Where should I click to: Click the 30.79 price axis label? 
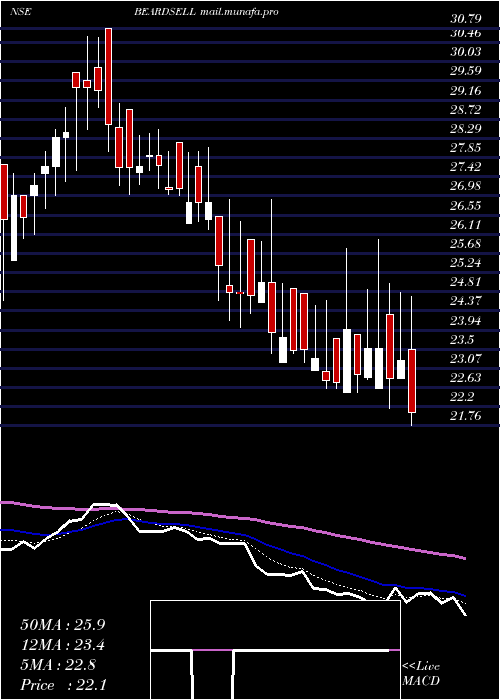point(466,19)
